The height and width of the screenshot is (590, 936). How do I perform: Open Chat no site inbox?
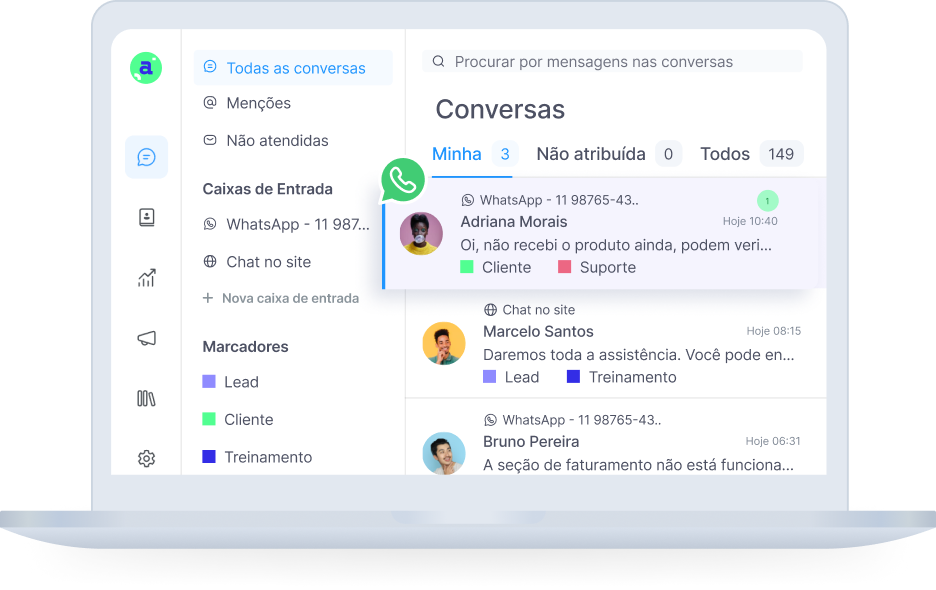click(257, 262)
